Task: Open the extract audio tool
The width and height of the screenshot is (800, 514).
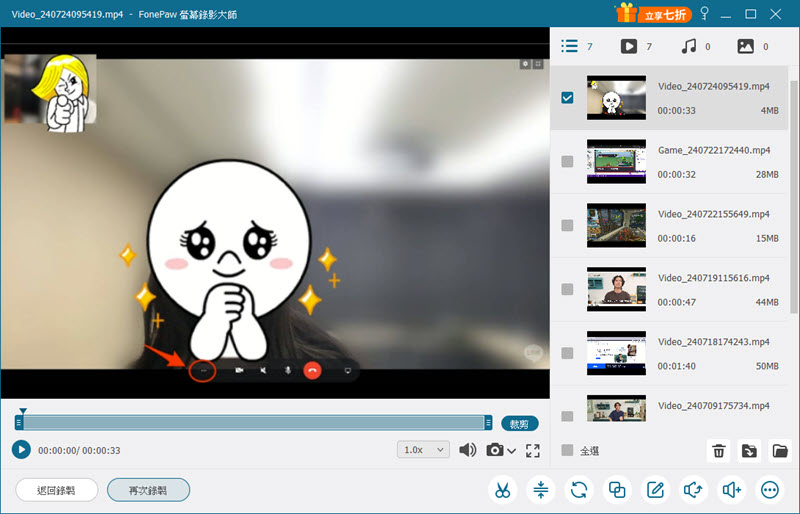Action: [693, 490]
